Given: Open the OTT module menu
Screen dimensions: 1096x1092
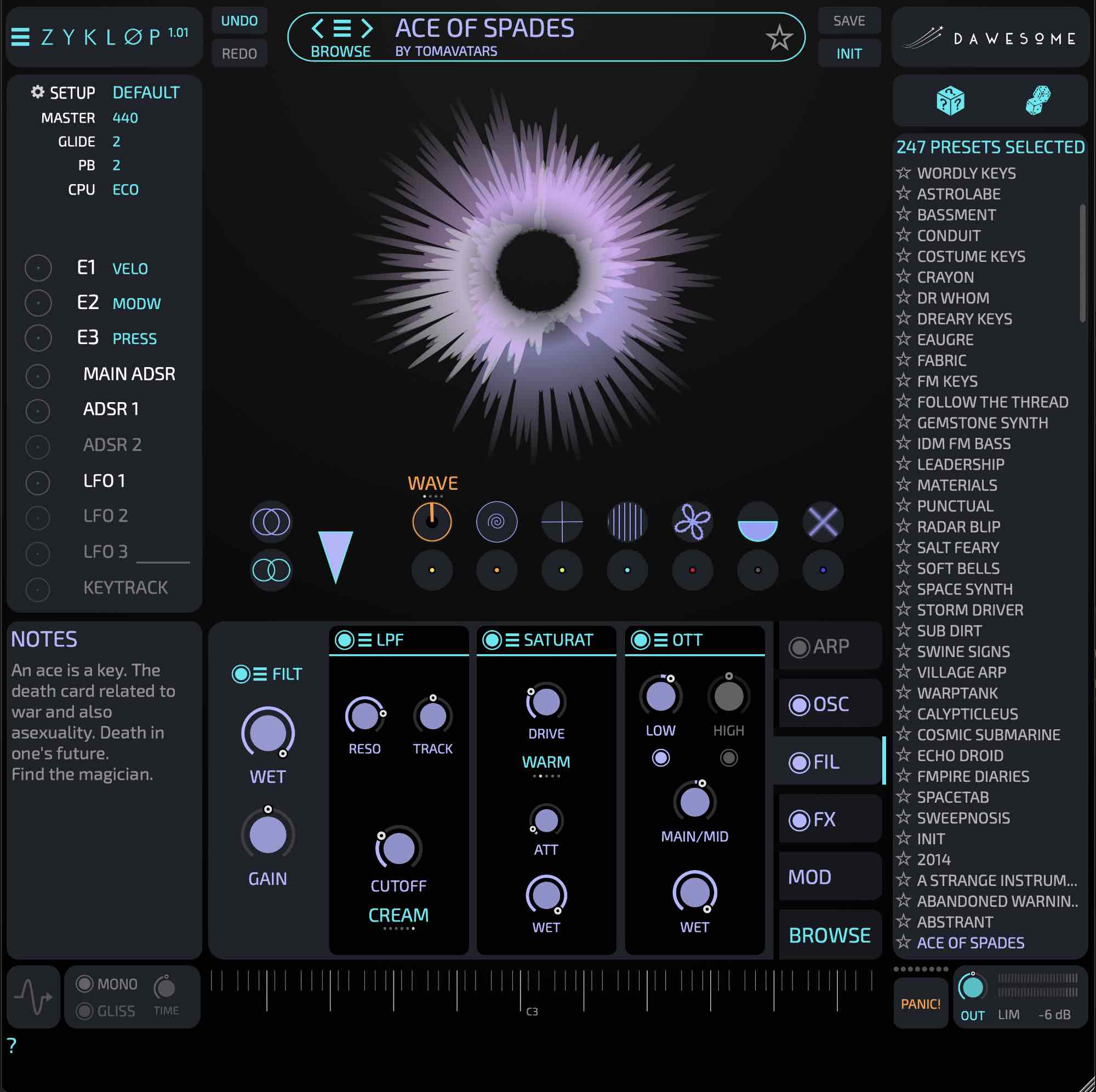Looking at the screenshot, I should coord(661,640).
